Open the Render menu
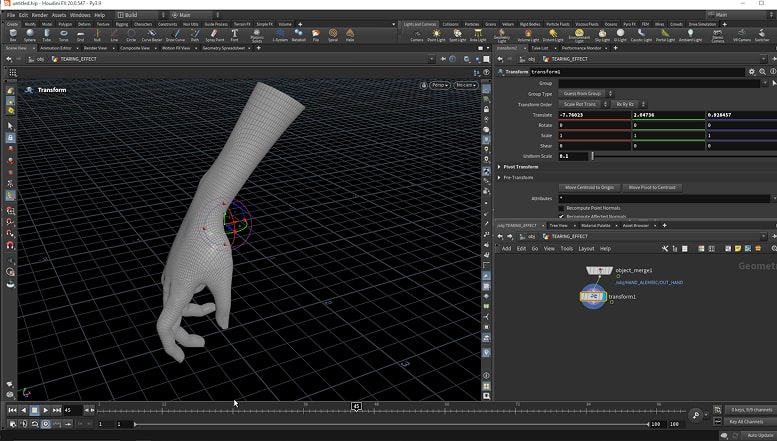 point(39,15)
